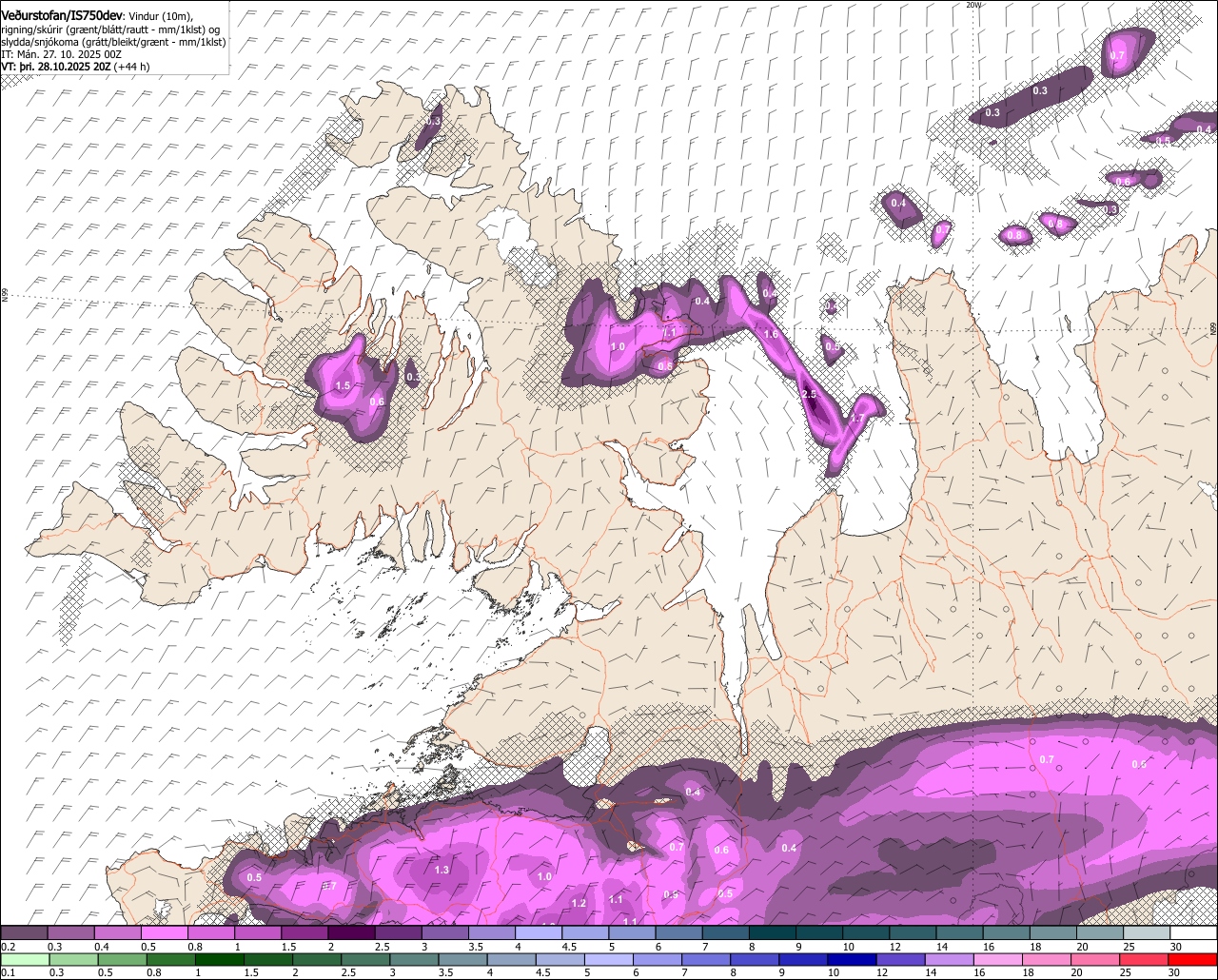The height and width of the screenshot is (980, 1218).
Task: Click the 4.5 label in the lower legend row
Action: pyautogui.click(x=543, y=973)
